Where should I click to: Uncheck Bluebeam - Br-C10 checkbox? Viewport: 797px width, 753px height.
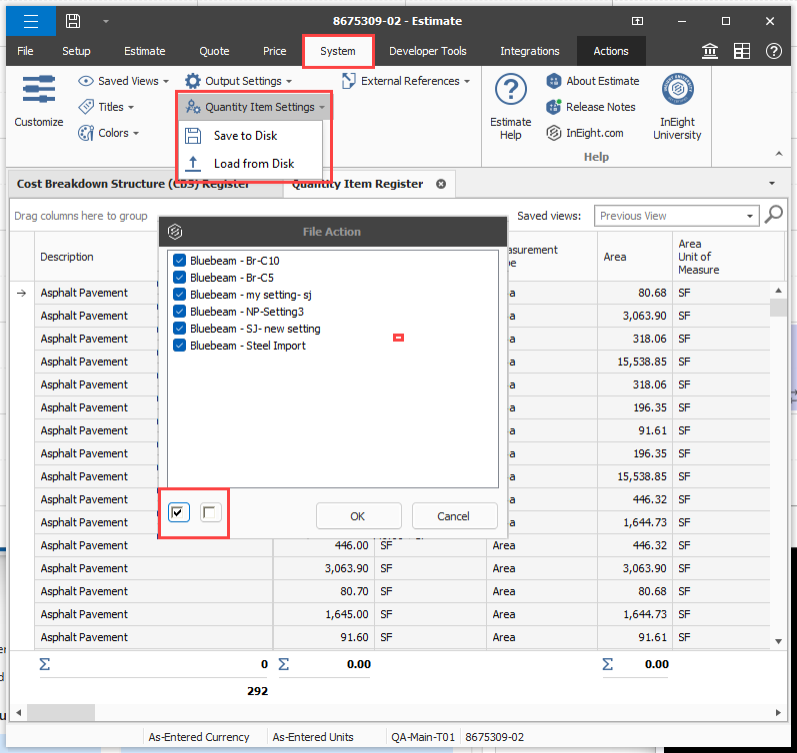point(179,261)
